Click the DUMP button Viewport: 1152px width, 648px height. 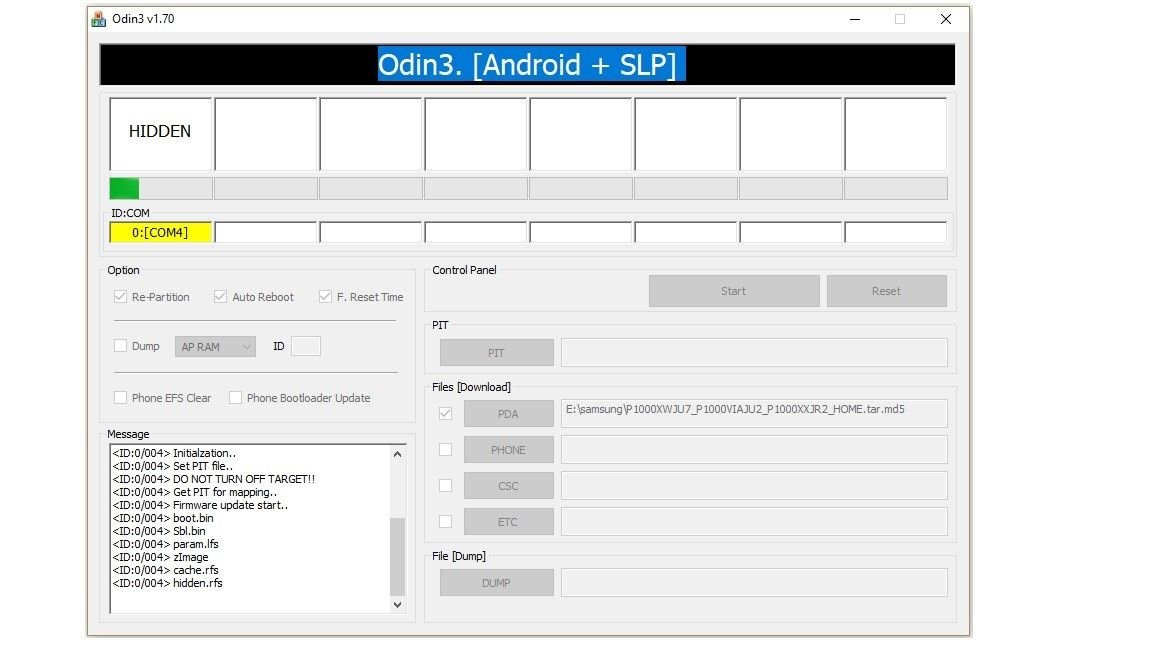tap(497, 583)
